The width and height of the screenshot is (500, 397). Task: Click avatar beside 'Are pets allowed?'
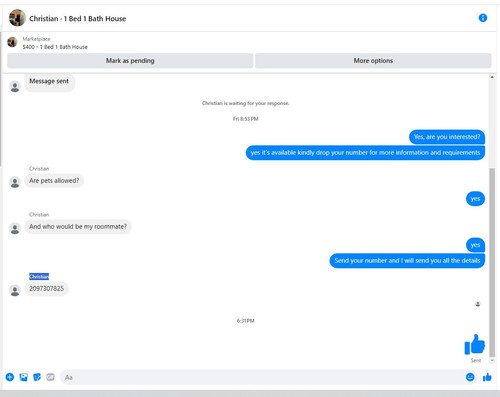tap(15, 182)
